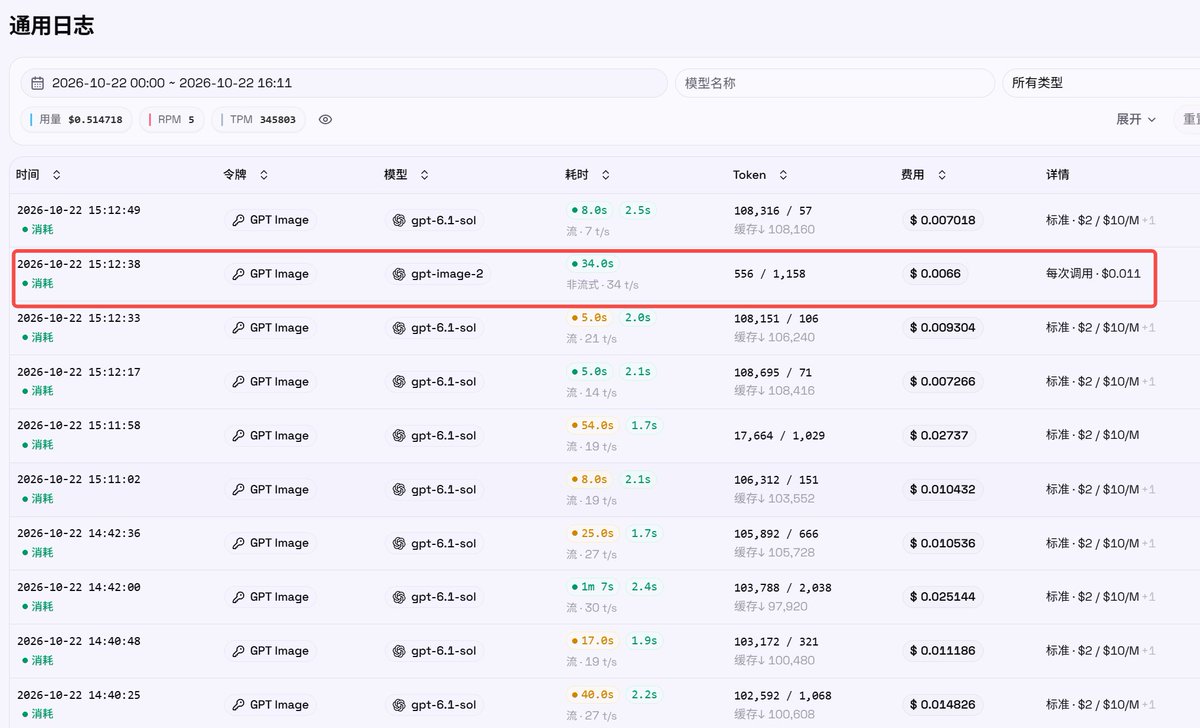Screen dimensions: 1200x728
Task: Click the key icon in 14:40:25 row
Action: click(x=238, y=705)
